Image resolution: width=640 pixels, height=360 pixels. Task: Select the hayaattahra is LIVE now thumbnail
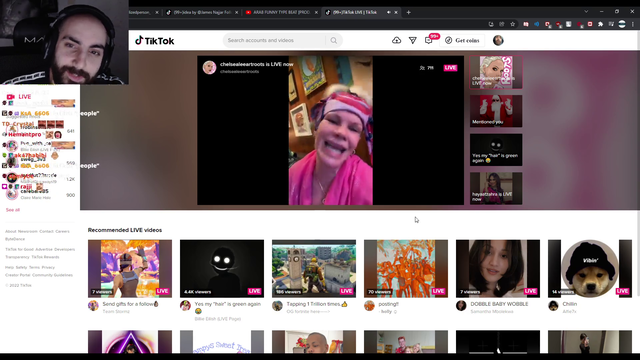pyautogui.click(x=496, y=188)
